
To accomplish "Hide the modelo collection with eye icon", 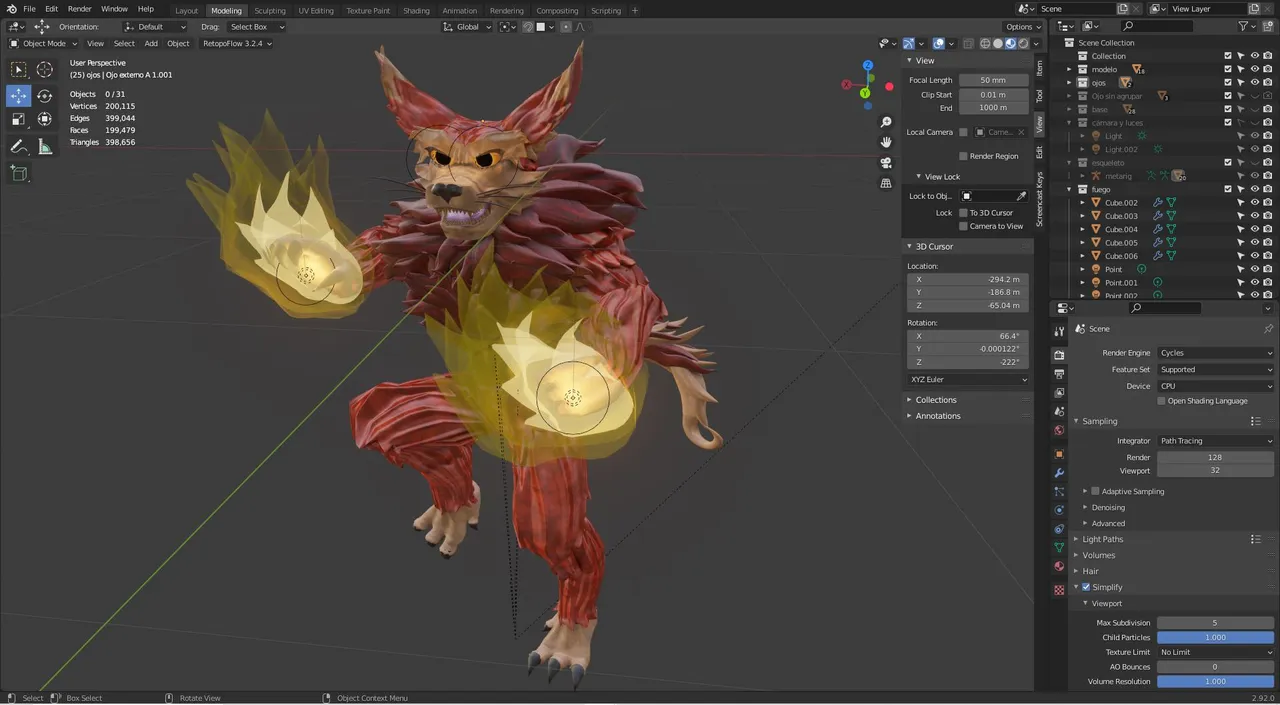I will [1255, 69].
